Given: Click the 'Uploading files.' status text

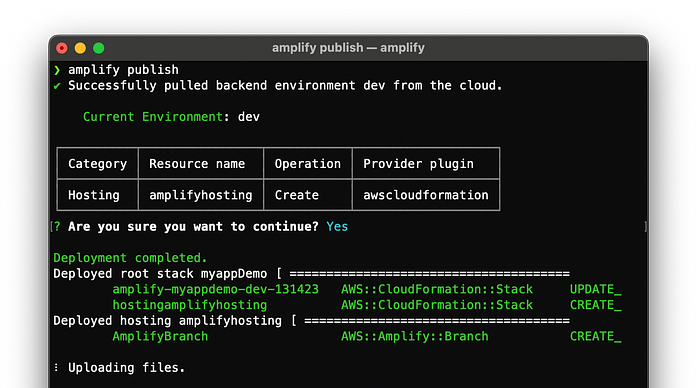Looking at the screenshot, I should click(x=126, y=367).
